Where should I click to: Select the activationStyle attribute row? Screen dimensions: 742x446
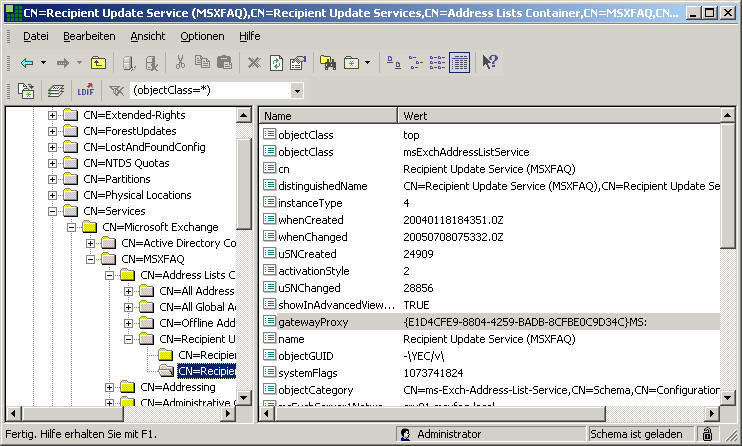(490, 271)
